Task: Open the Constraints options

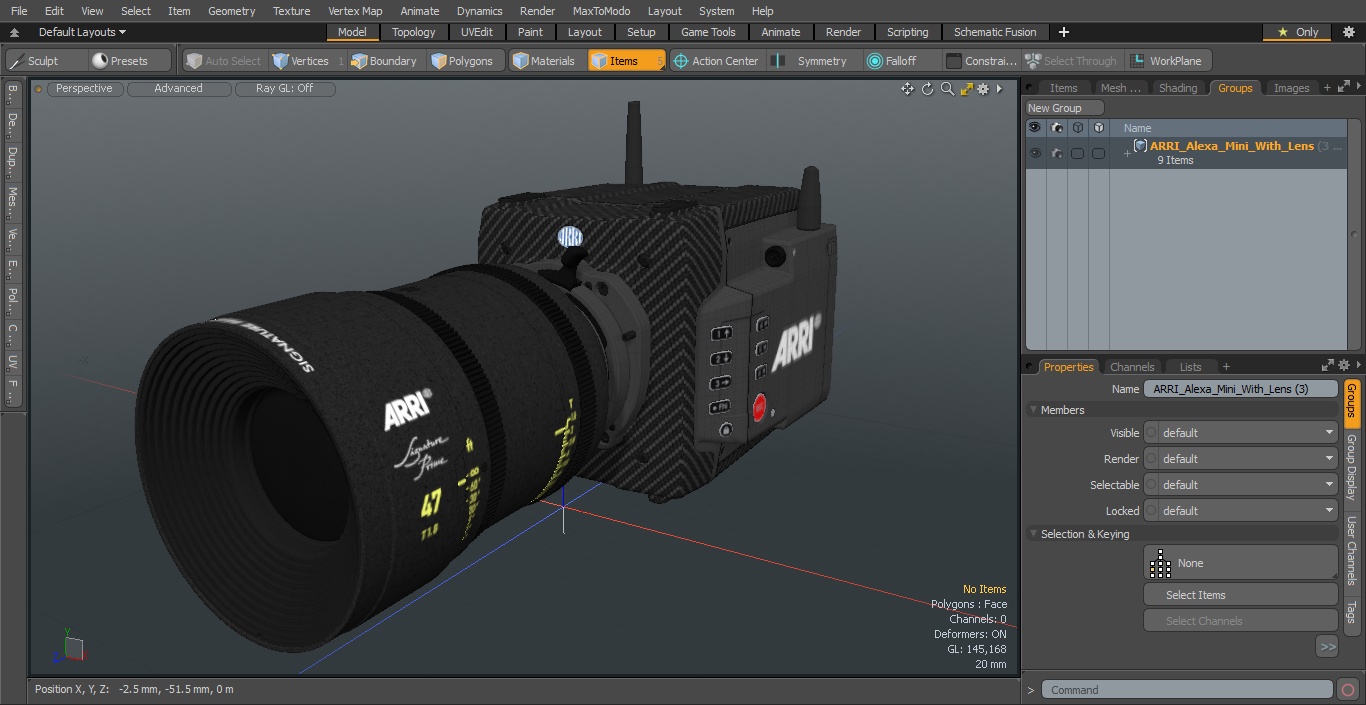Action: point(982,61)
